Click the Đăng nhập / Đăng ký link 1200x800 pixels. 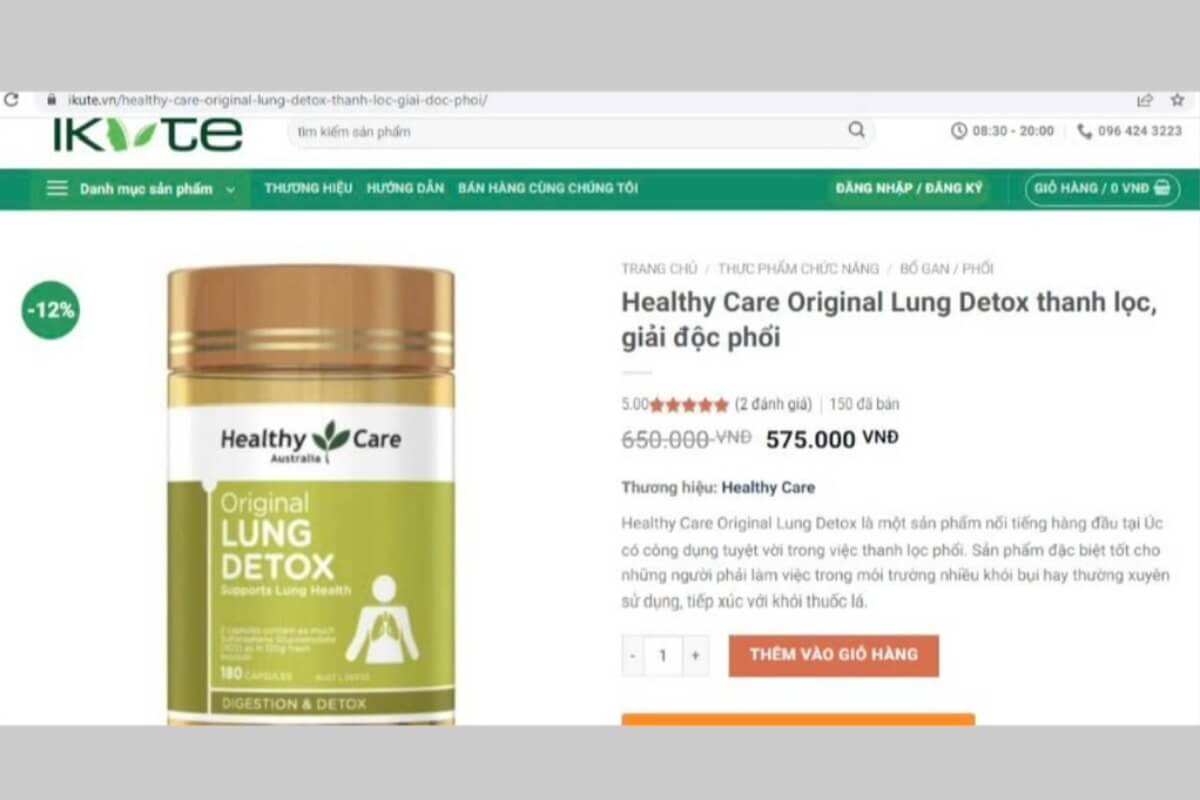909,188
